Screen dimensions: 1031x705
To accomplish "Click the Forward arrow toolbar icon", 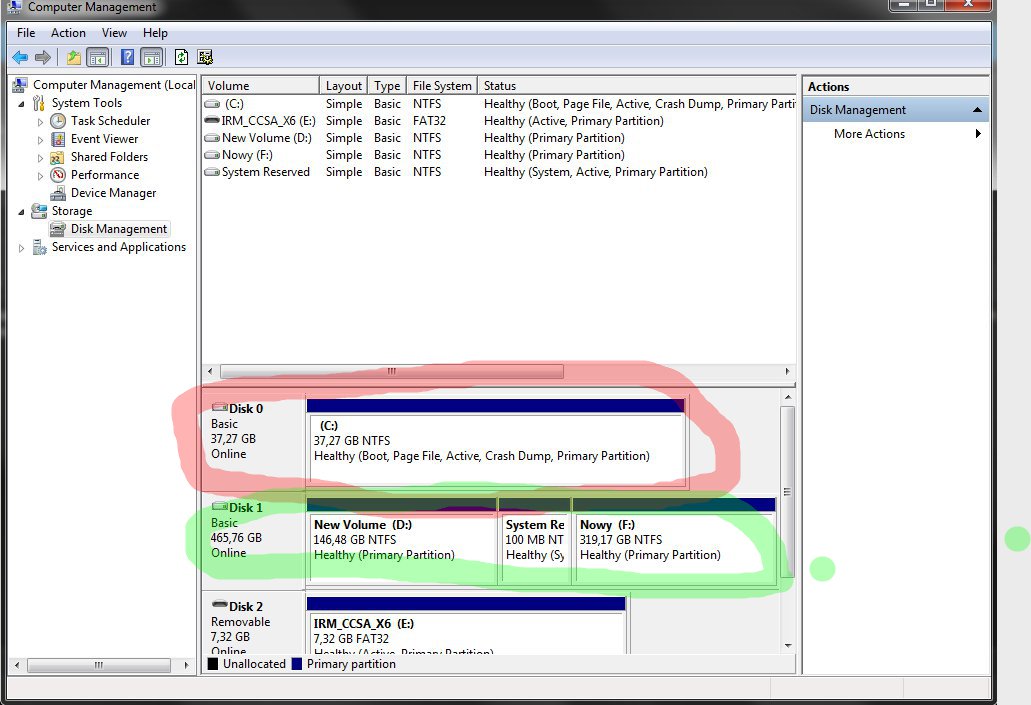I will (x=43, y=58).
